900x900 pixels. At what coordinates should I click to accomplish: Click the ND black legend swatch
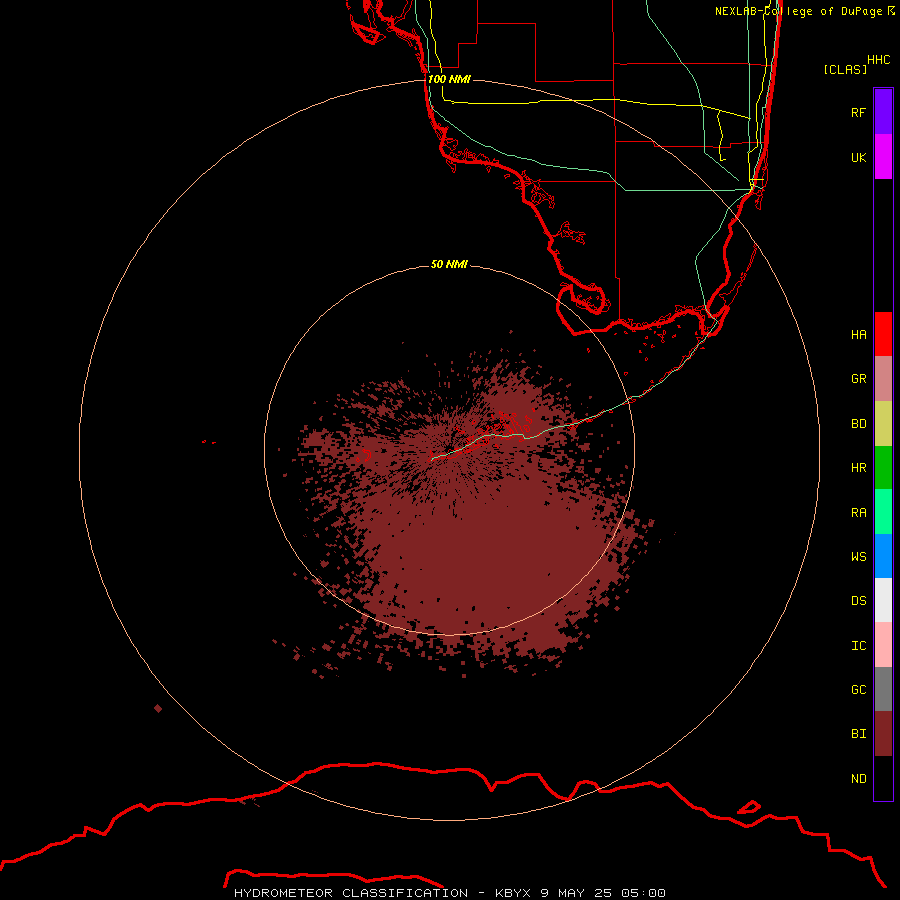(x=883, y=778)
